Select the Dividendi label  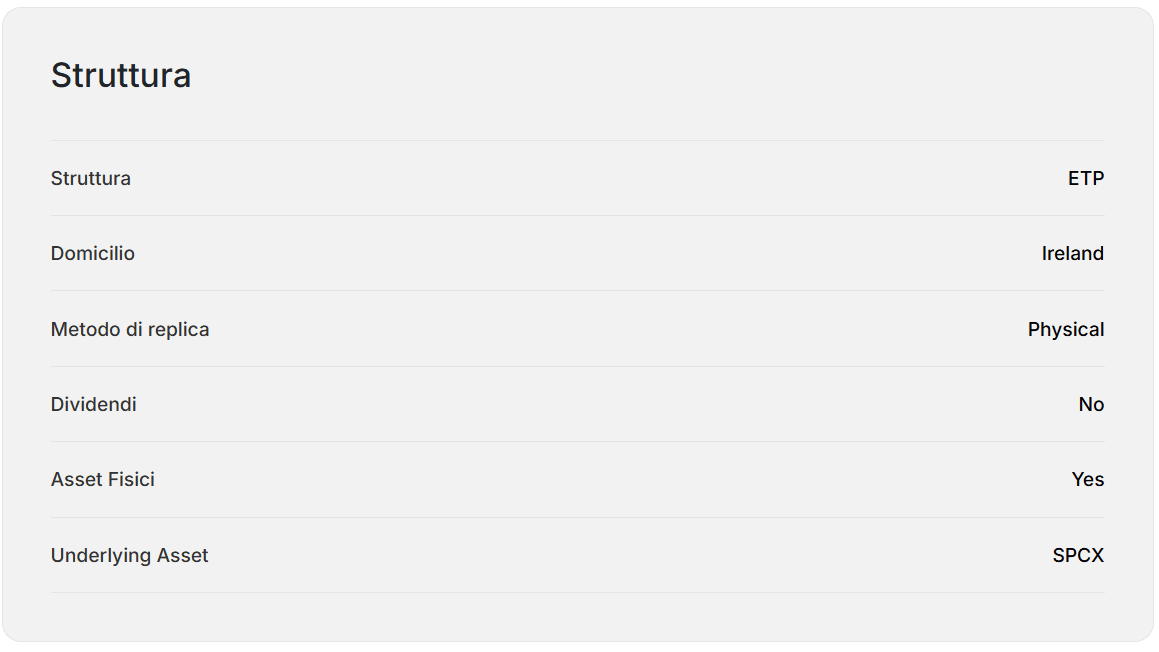click(94, 404)
